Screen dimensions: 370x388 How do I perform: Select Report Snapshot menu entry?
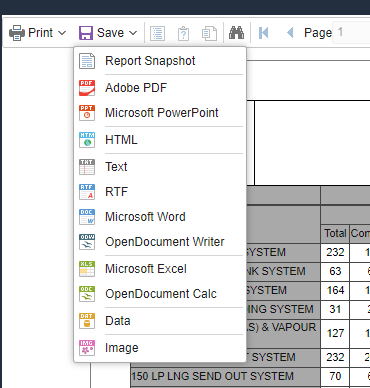click(x=160, y=61)
